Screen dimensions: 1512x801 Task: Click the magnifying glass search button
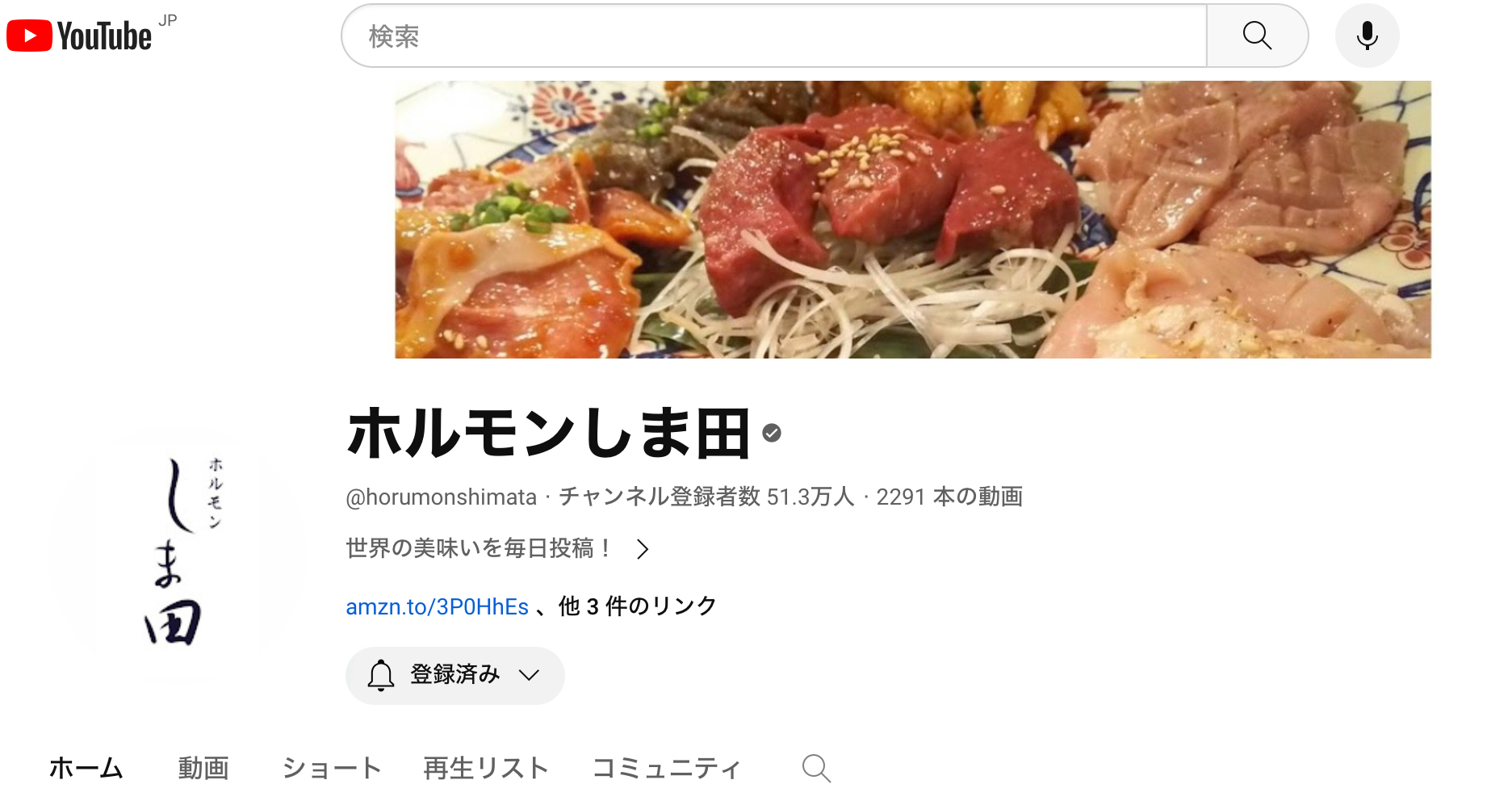[1257, 36]
